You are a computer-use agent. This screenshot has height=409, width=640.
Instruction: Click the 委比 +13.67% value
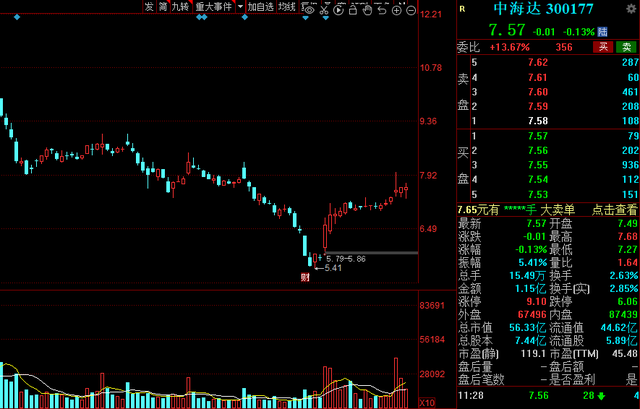pos(509,47)
